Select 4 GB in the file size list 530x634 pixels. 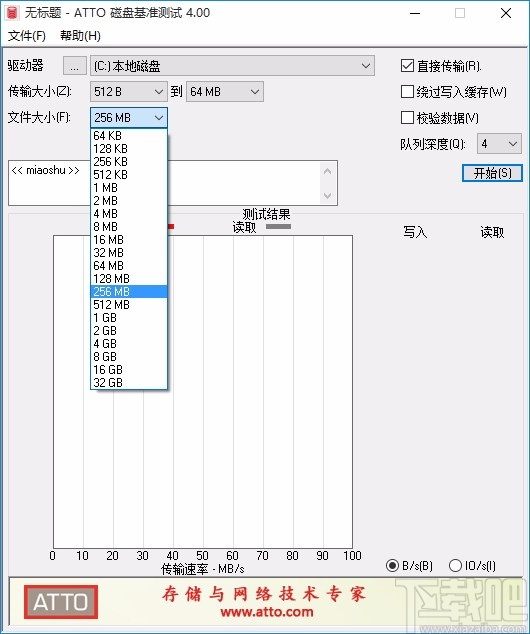(129, 343)
